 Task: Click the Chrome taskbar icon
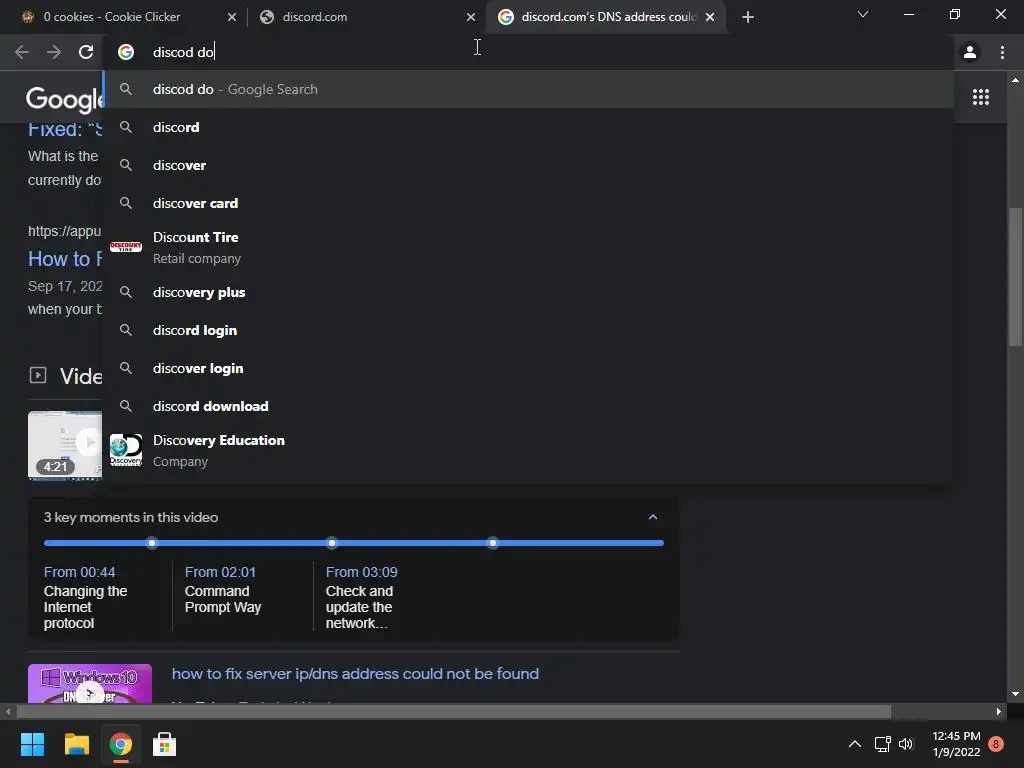[120, 744]
